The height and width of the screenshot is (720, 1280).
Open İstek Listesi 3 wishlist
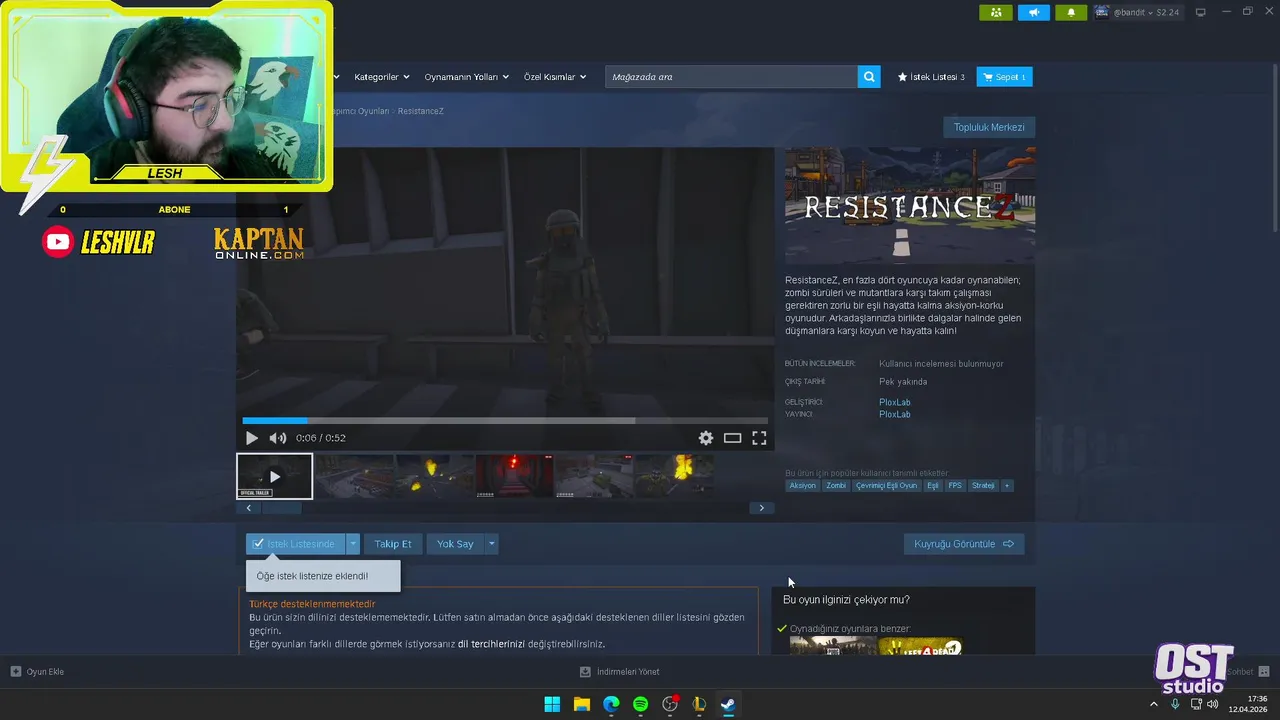click(931, 77)
